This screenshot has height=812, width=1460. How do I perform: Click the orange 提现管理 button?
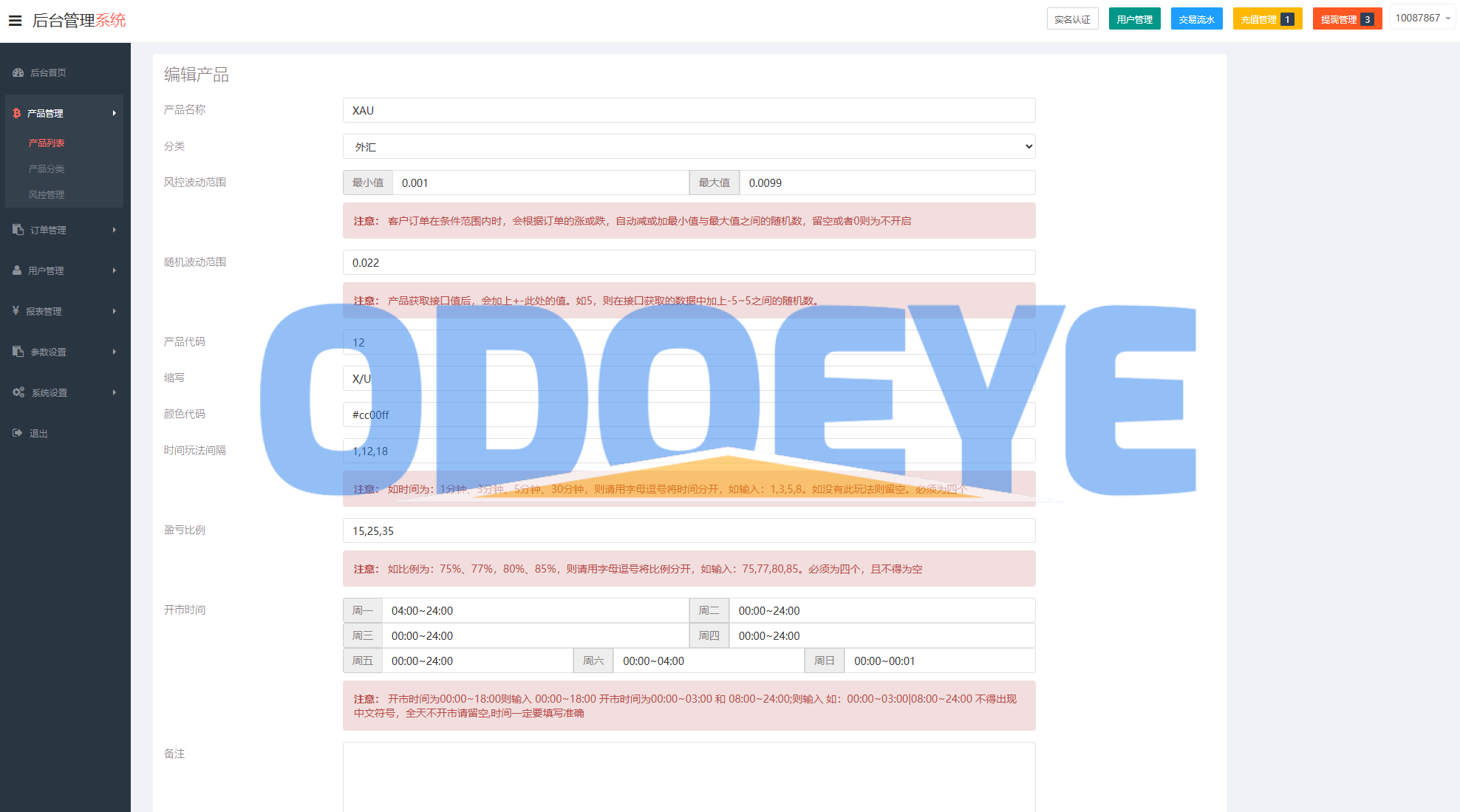pos(1346,19)
